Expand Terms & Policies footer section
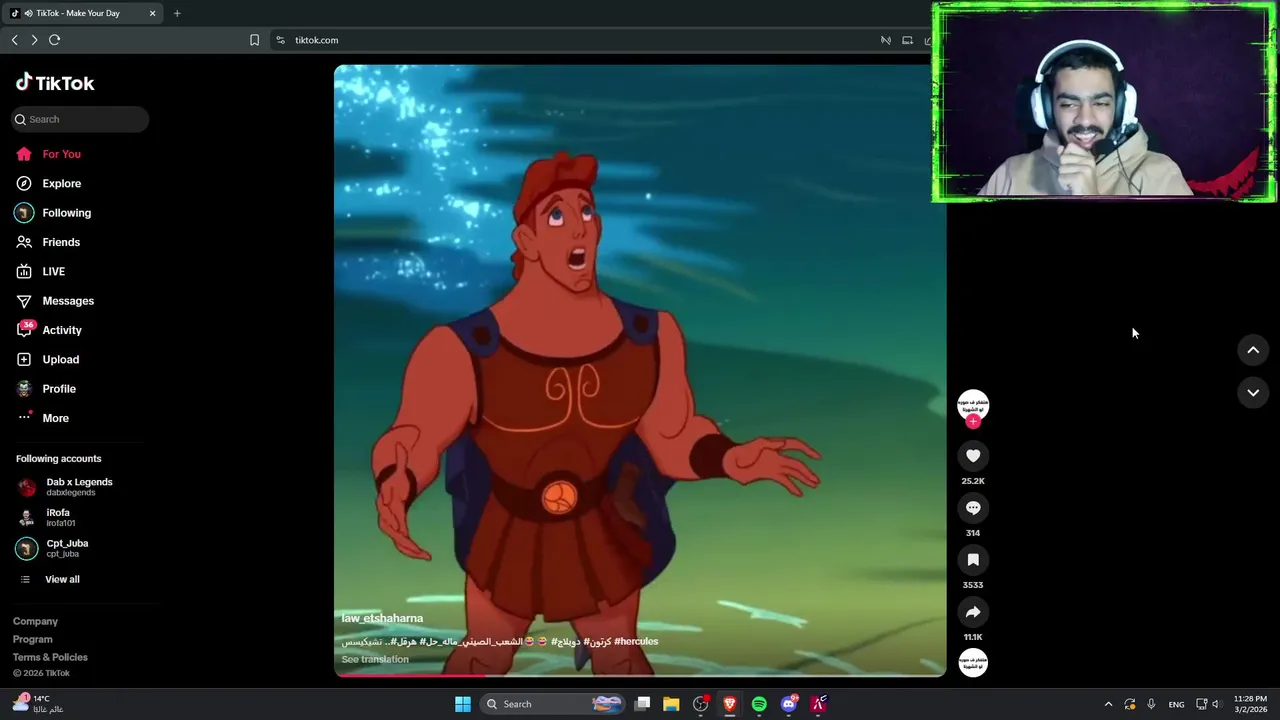 tap(50, 657)
